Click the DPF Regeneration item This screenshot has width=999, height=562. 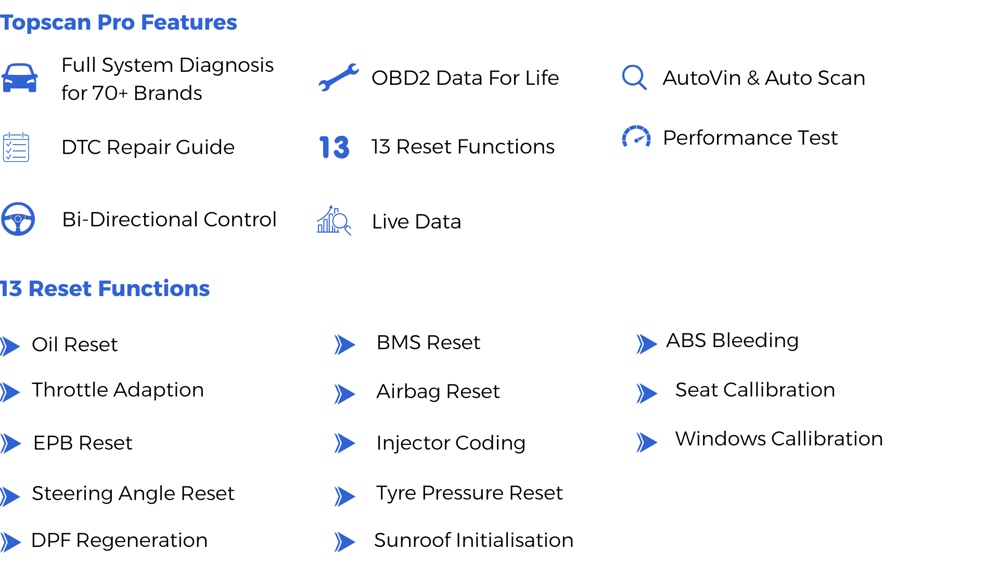pos(119,540)
